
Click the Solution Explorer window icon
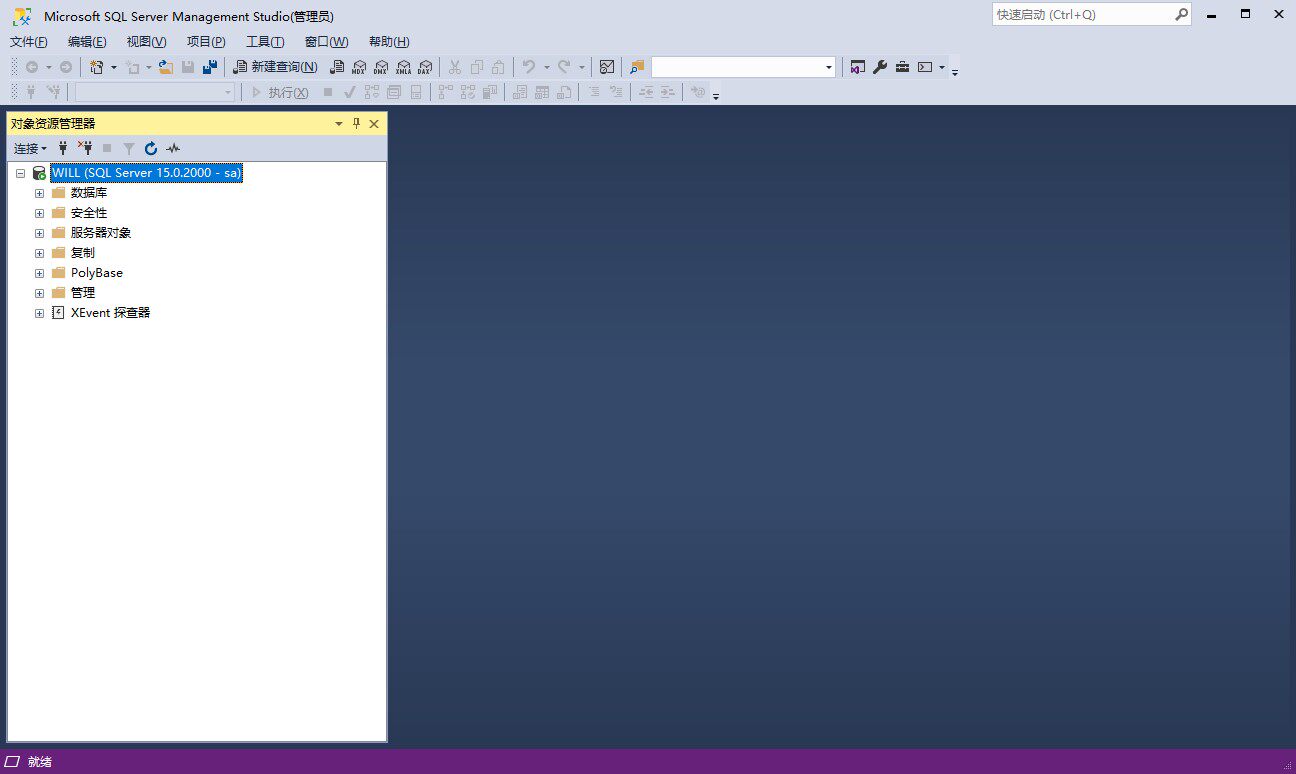pyautogui.click(x=857, y=67)
